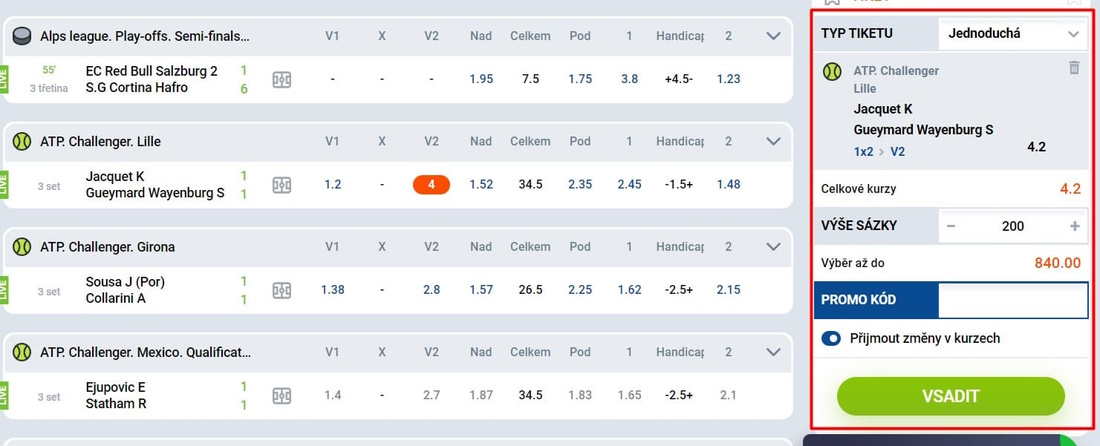The height and width of the screenshot is (446, 1100).
Task: Click the VSADIT button to place the bet
Action: coord(951,396)
